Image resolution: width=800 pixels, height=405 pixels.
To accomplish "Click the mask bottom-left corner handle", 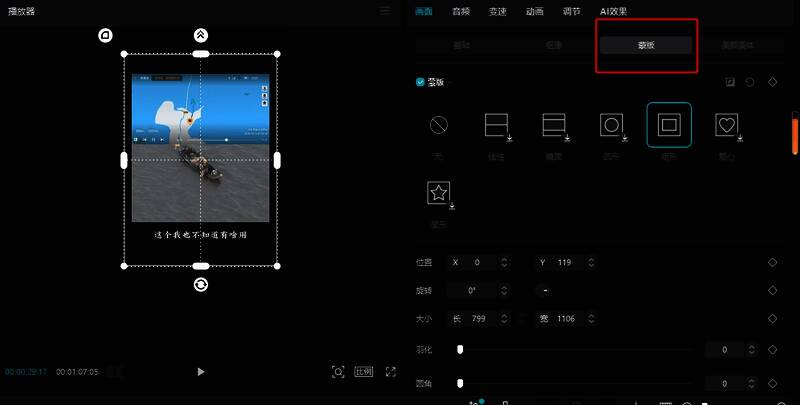I will [124, 266].
